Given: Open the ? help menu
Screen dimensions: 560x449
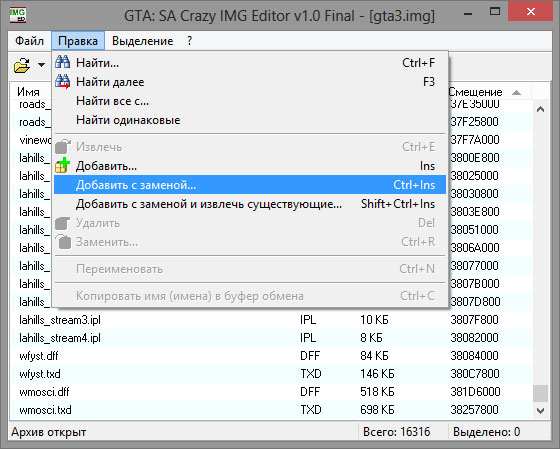Looking at the screenshot, I should click(x=189, y=41).
